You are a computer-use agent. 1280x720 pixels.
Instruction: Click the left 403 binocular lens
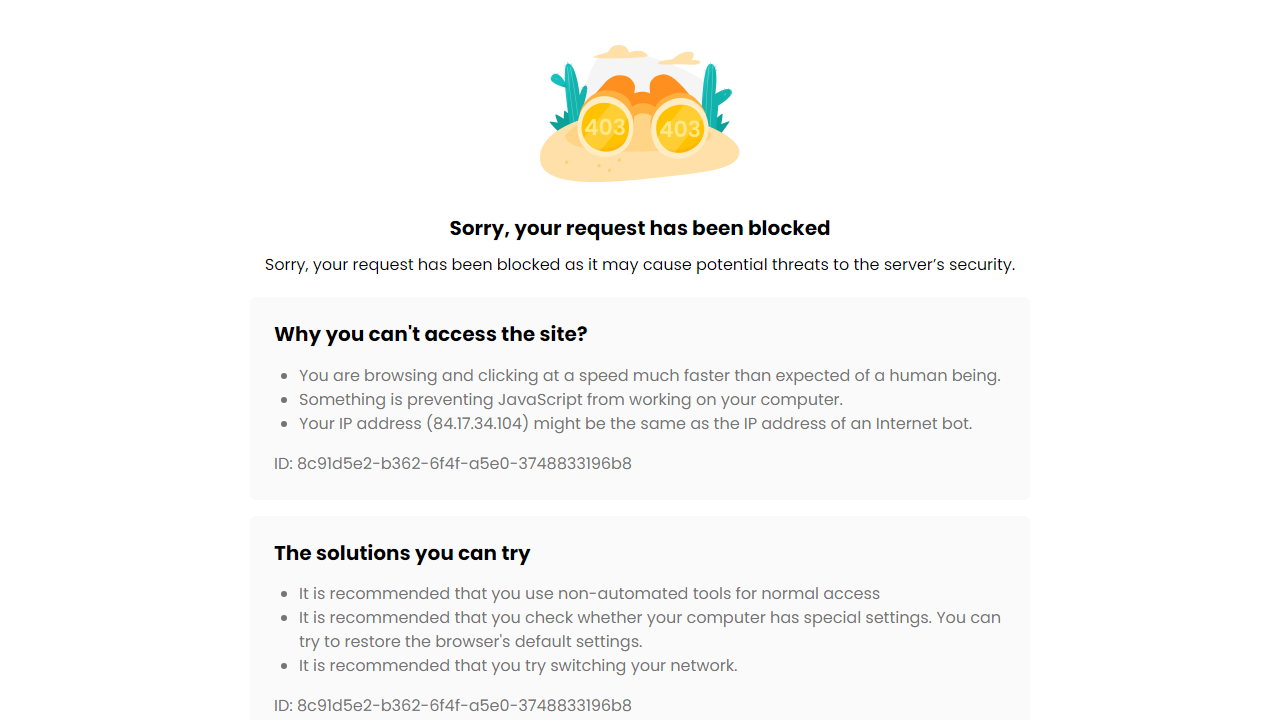[604, 127]
